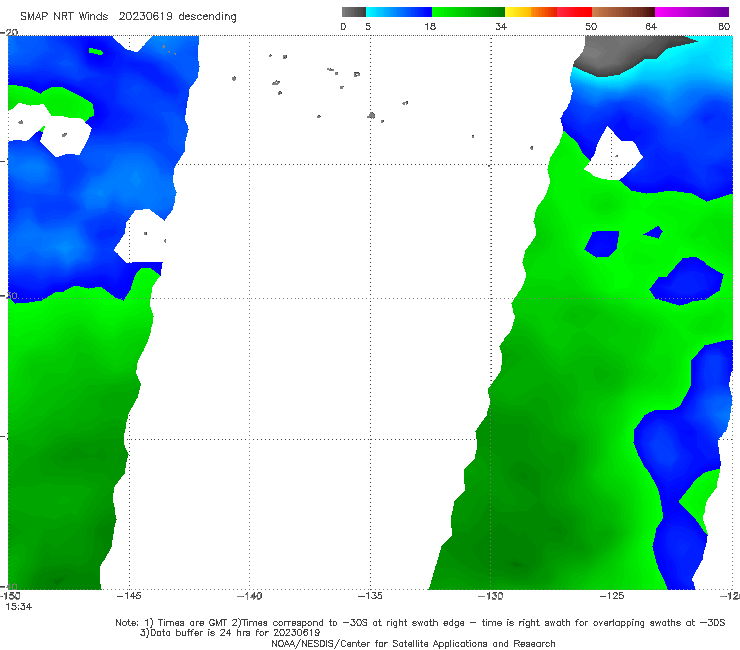This screenshot has width=740, height=650.
Task: Click the color bar label '34'
Action: pos(501,27)
